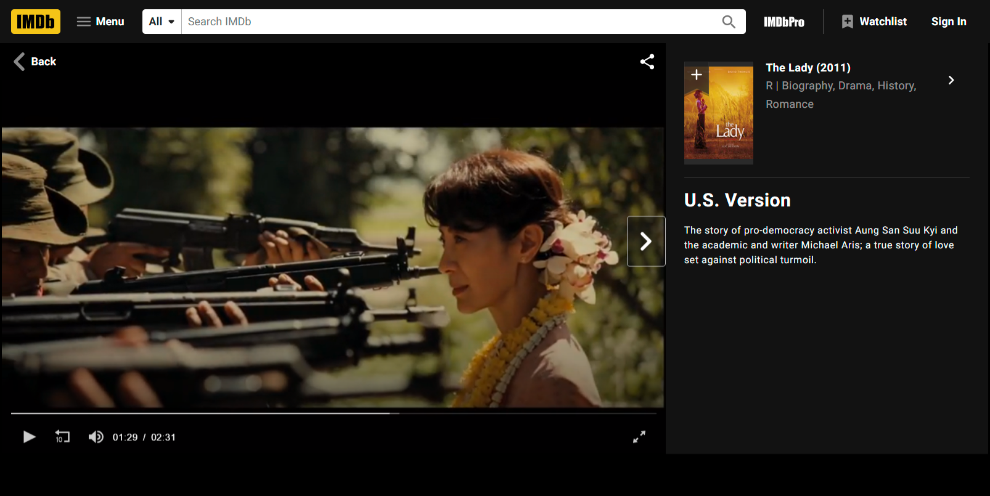This screenshot has height=496, width=990.
Task: Open the hamburger Menu
Action: coord(100,21)
